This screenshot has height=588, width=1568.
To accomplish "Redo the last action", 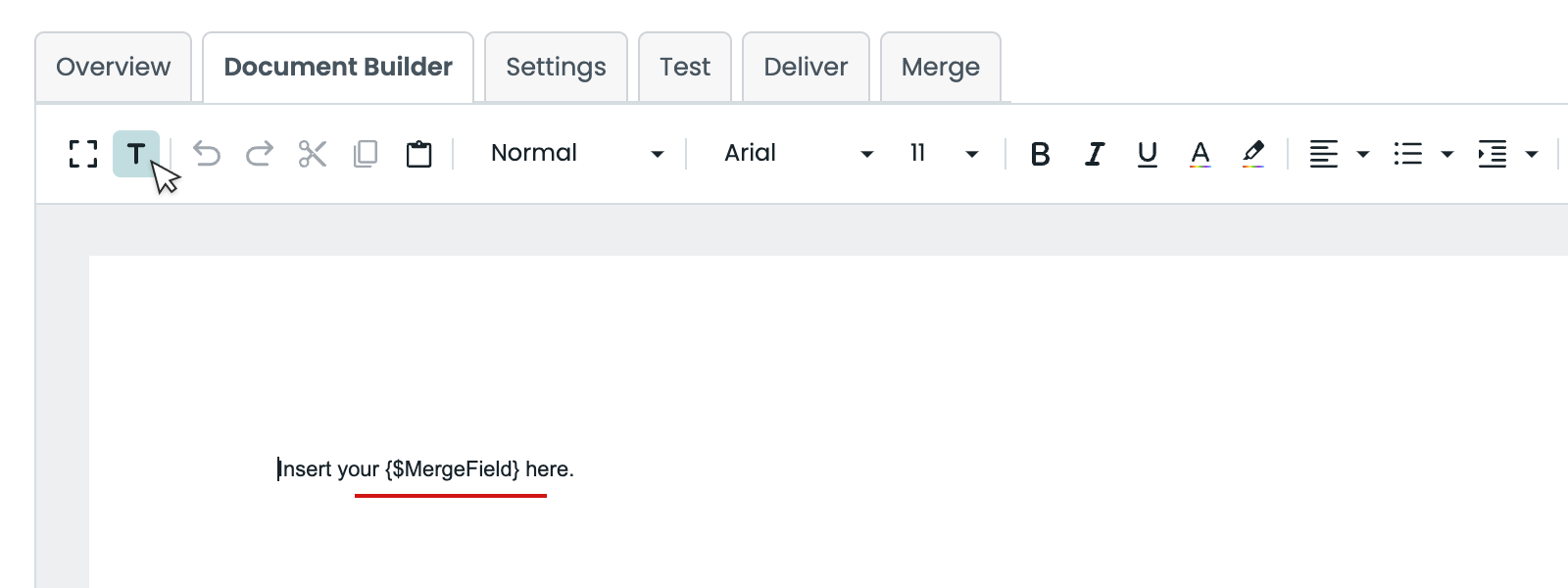I will tap(260, 154).
